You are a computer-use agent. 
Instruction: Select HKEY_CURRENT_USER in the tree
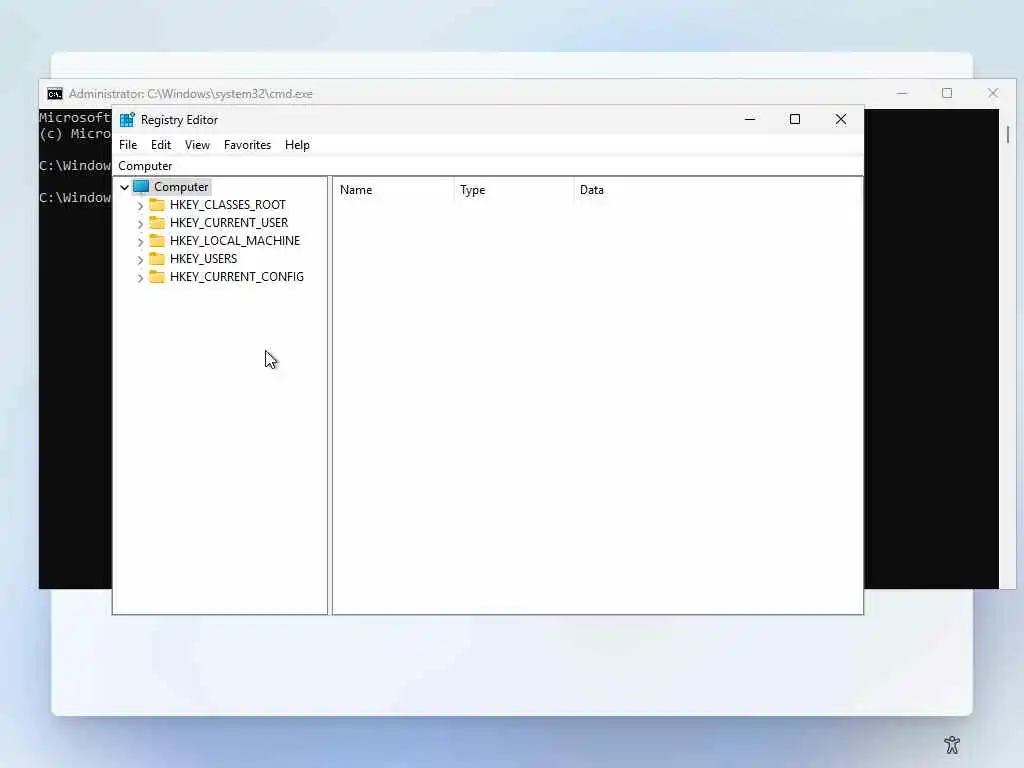(229, 223)
